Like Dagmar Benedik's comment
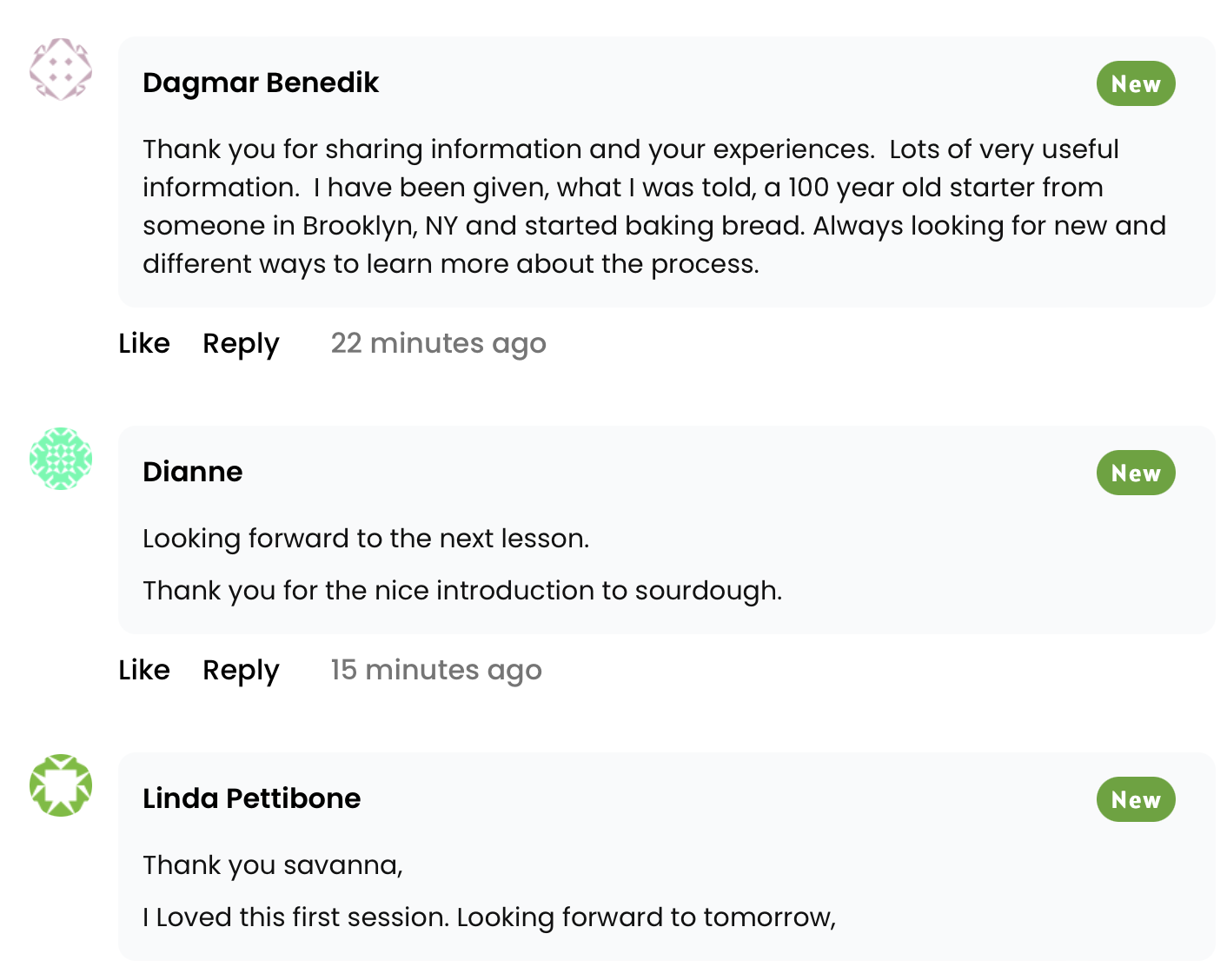The height and width of the screenshot is (980, 1227). [x=144, y=343]
